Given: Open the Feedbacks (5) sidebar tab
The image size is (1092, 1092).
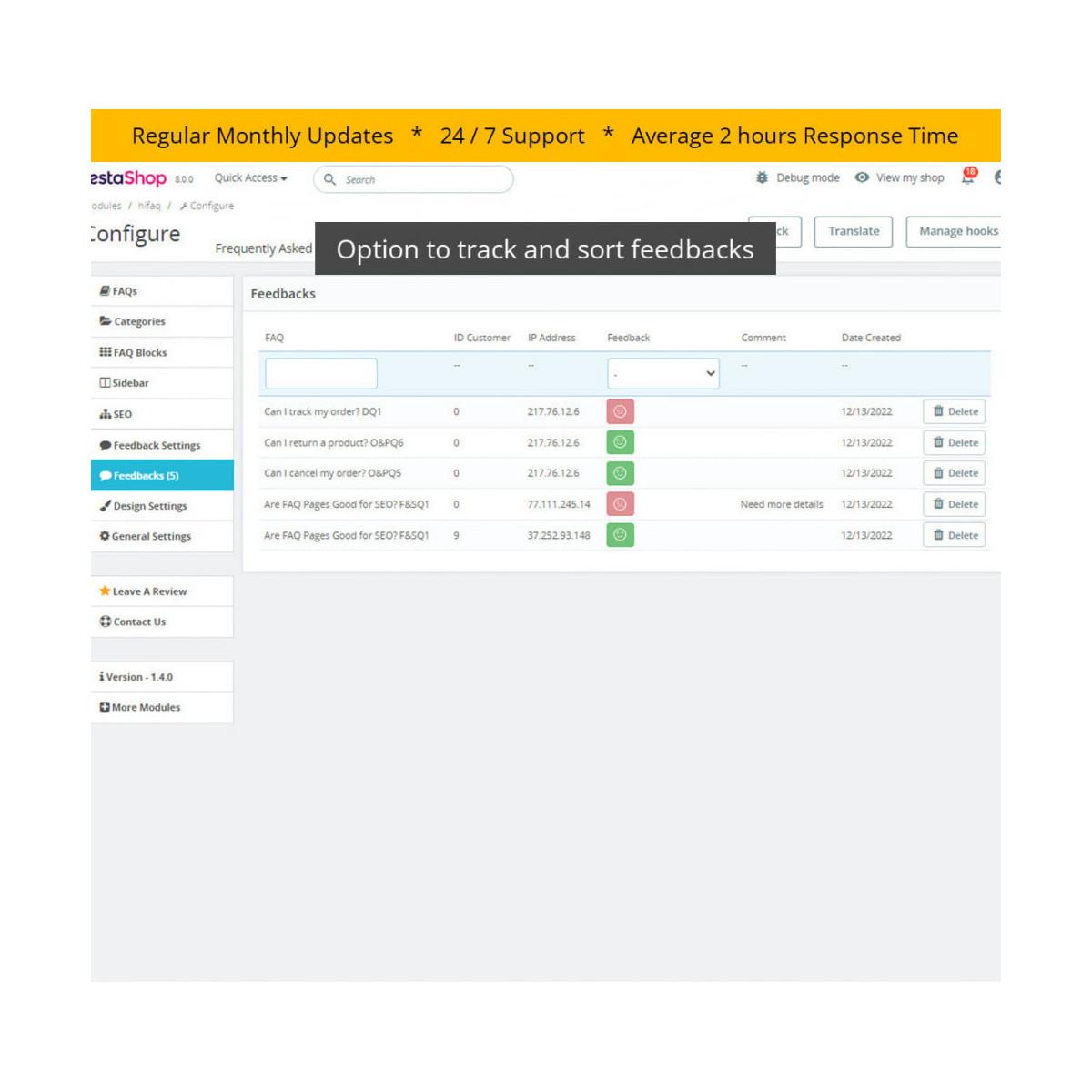Looking at the screenshot, I should (162, 476).
